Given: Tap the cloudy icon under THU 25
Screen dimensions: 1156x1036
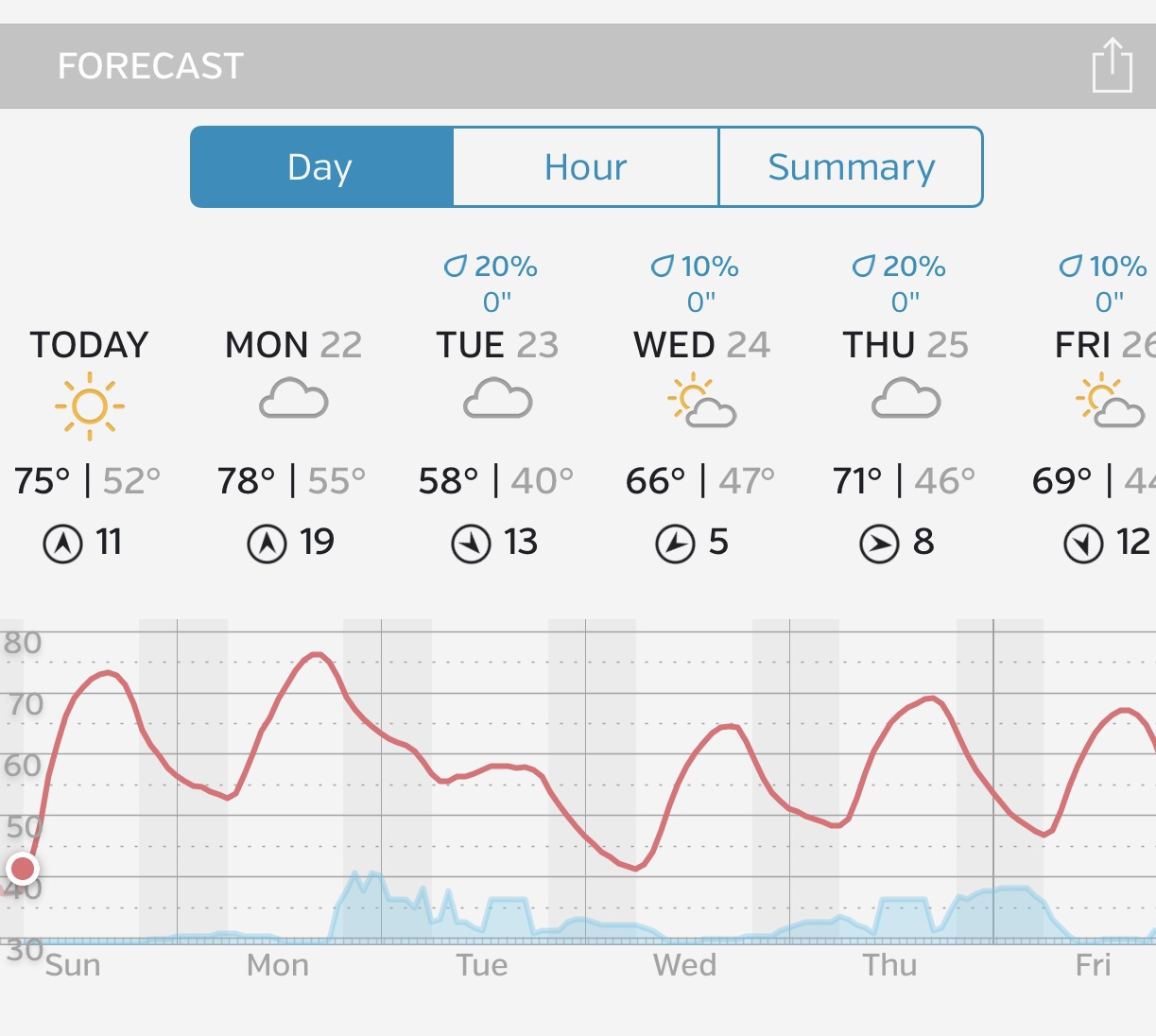Looking at the screenshot, I should (x=906, y=400).
